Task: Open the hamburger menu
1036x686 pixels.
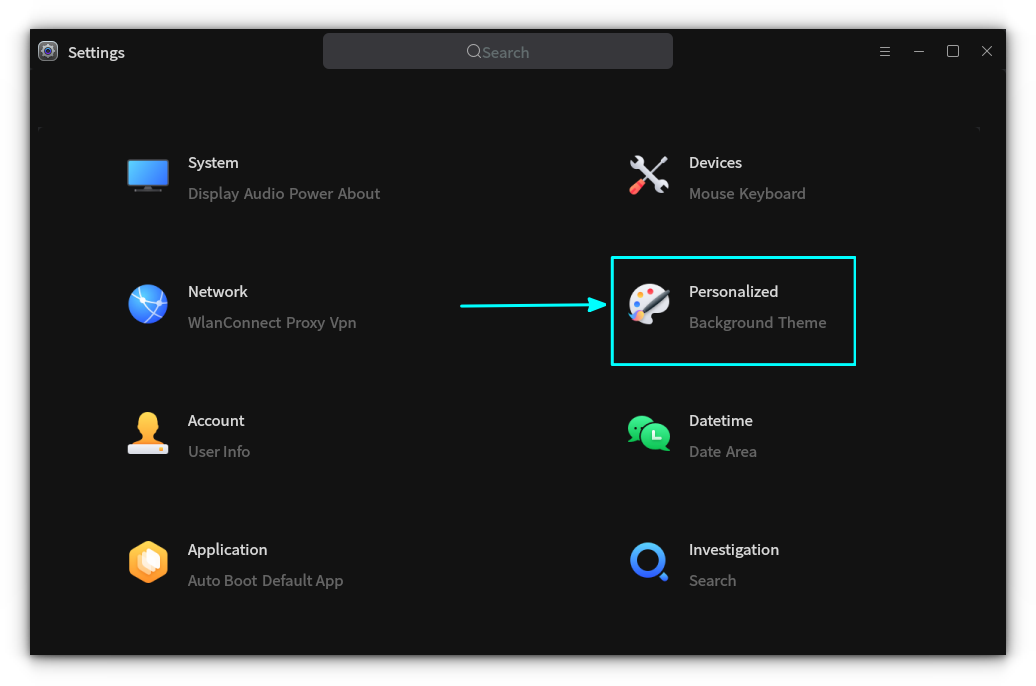Action: pos(885,51)
